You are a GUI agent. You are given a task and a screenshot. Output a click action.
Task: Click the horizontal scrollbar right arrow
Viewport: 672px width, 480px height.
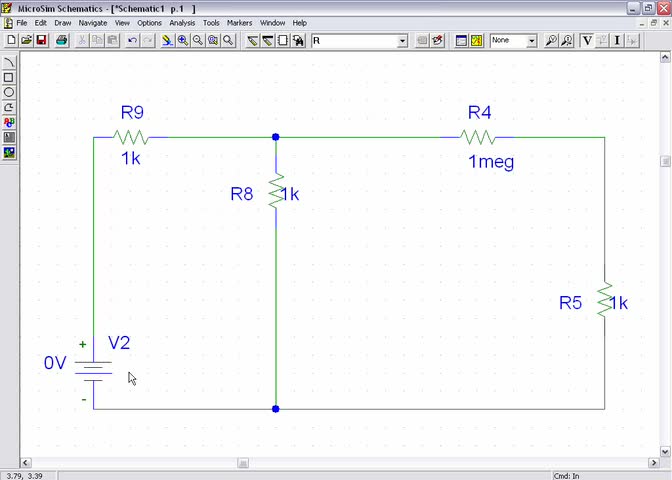click(x=654, y=462)
